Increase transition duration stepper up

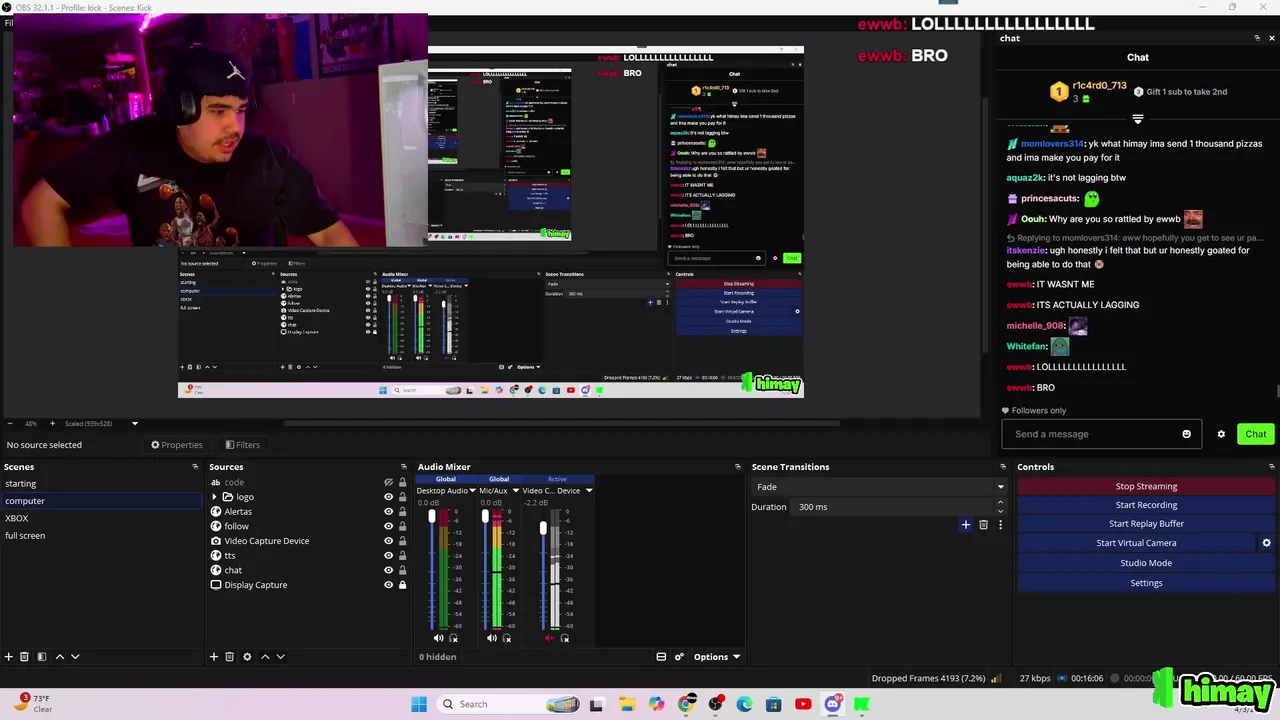pos(1000,503)
